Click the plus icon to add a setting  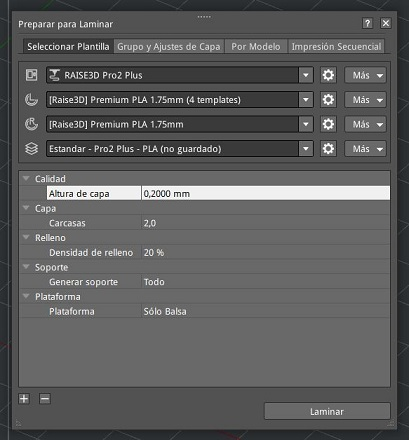24,399
